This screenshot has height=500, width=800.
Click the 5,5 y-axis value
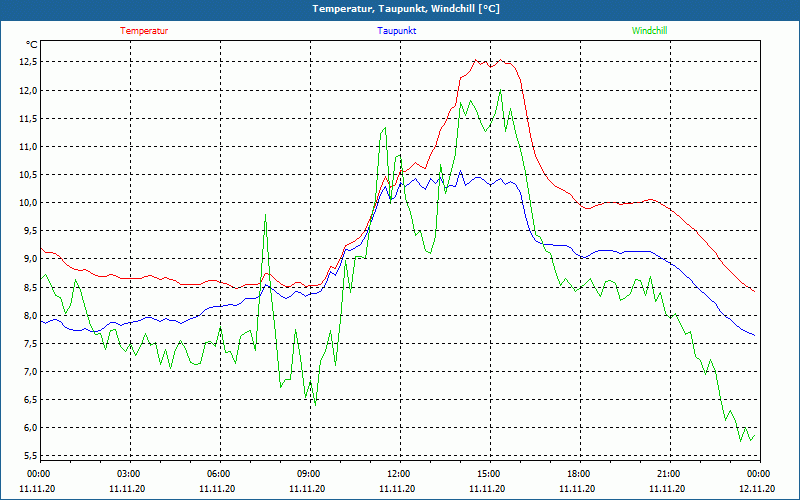pyautogui.click(x=31, y=456)
